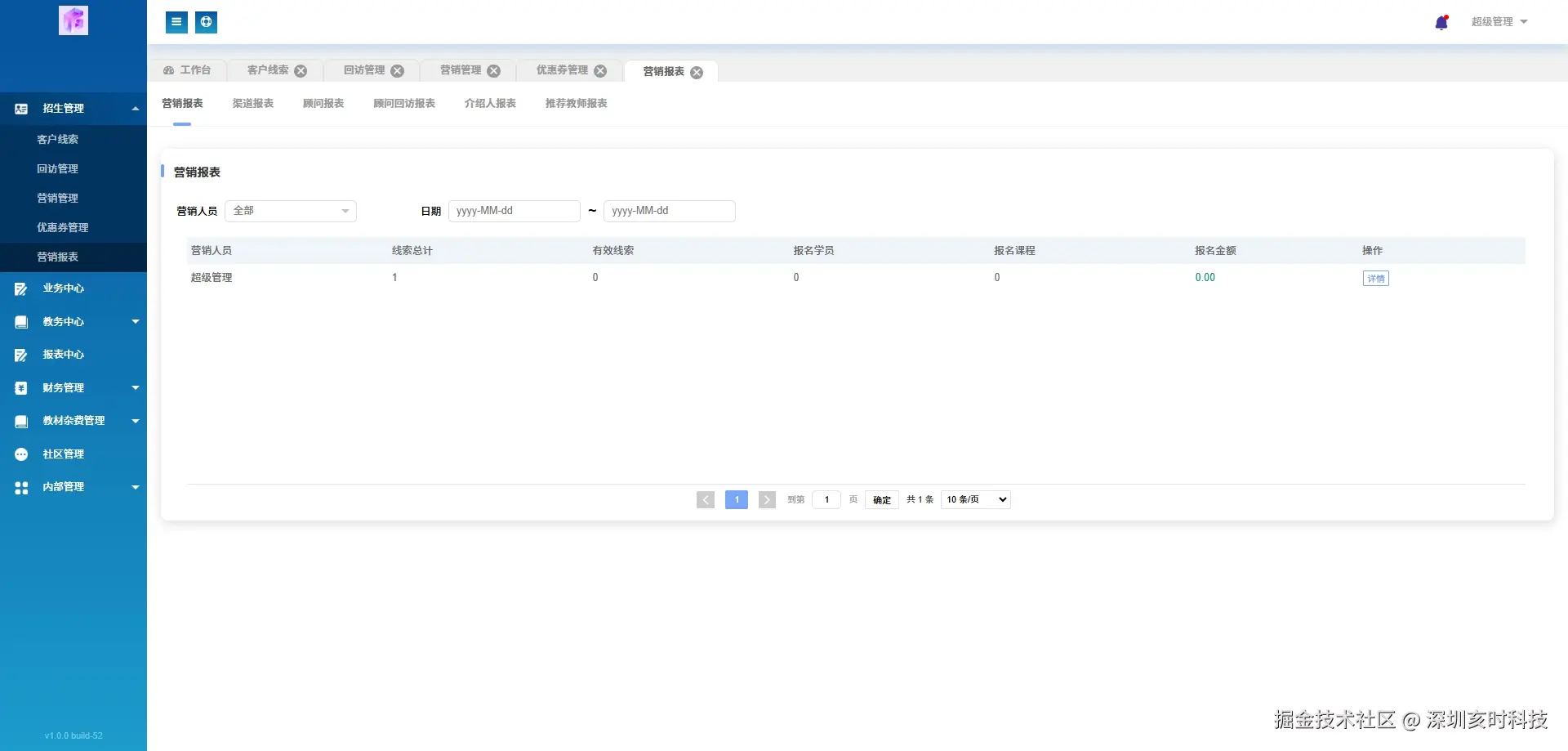Click the 业务中心 sidebar icon
The width and height of the screenshot is (1568, 751).
(x=21, y=288)
